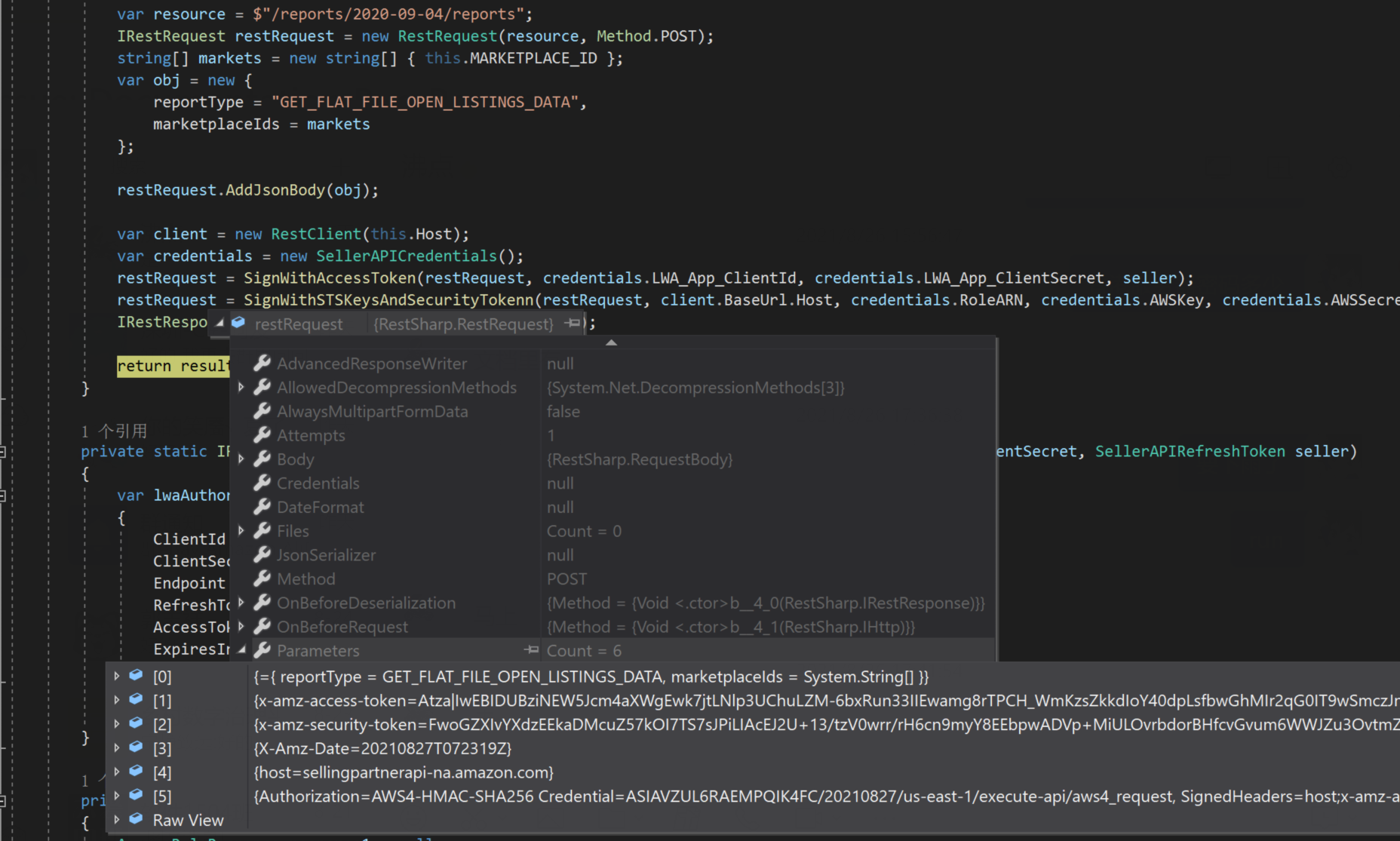
Task: Click the Count = 0 value of Files
Action: coord(584,531)
